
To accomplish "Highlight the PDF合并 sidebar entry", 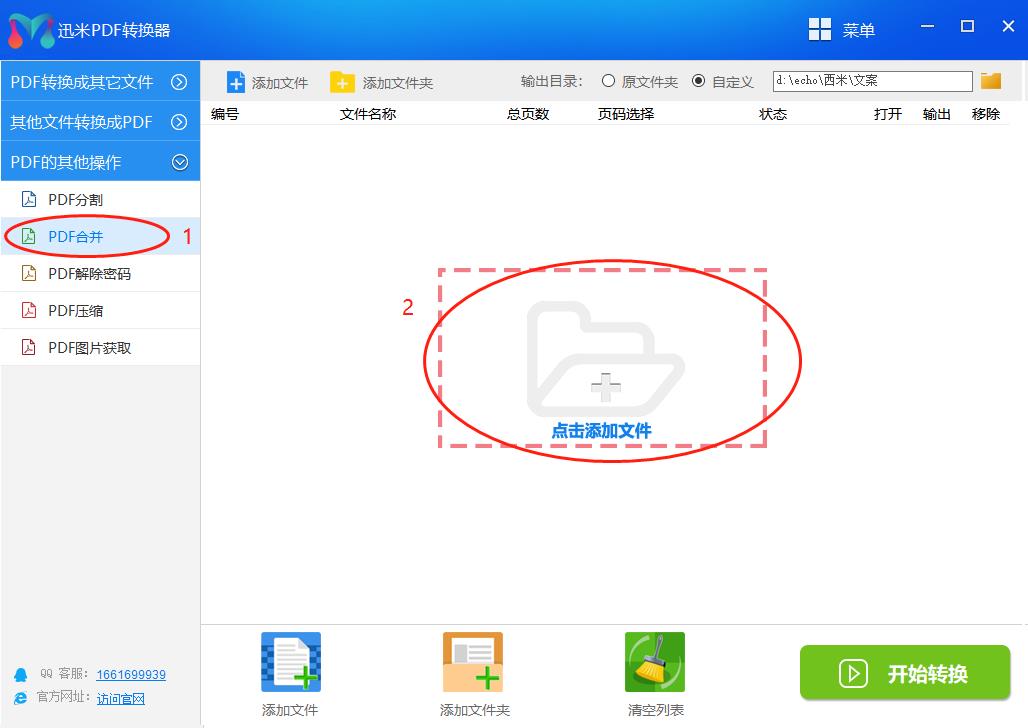I will (x=77, y=236).
